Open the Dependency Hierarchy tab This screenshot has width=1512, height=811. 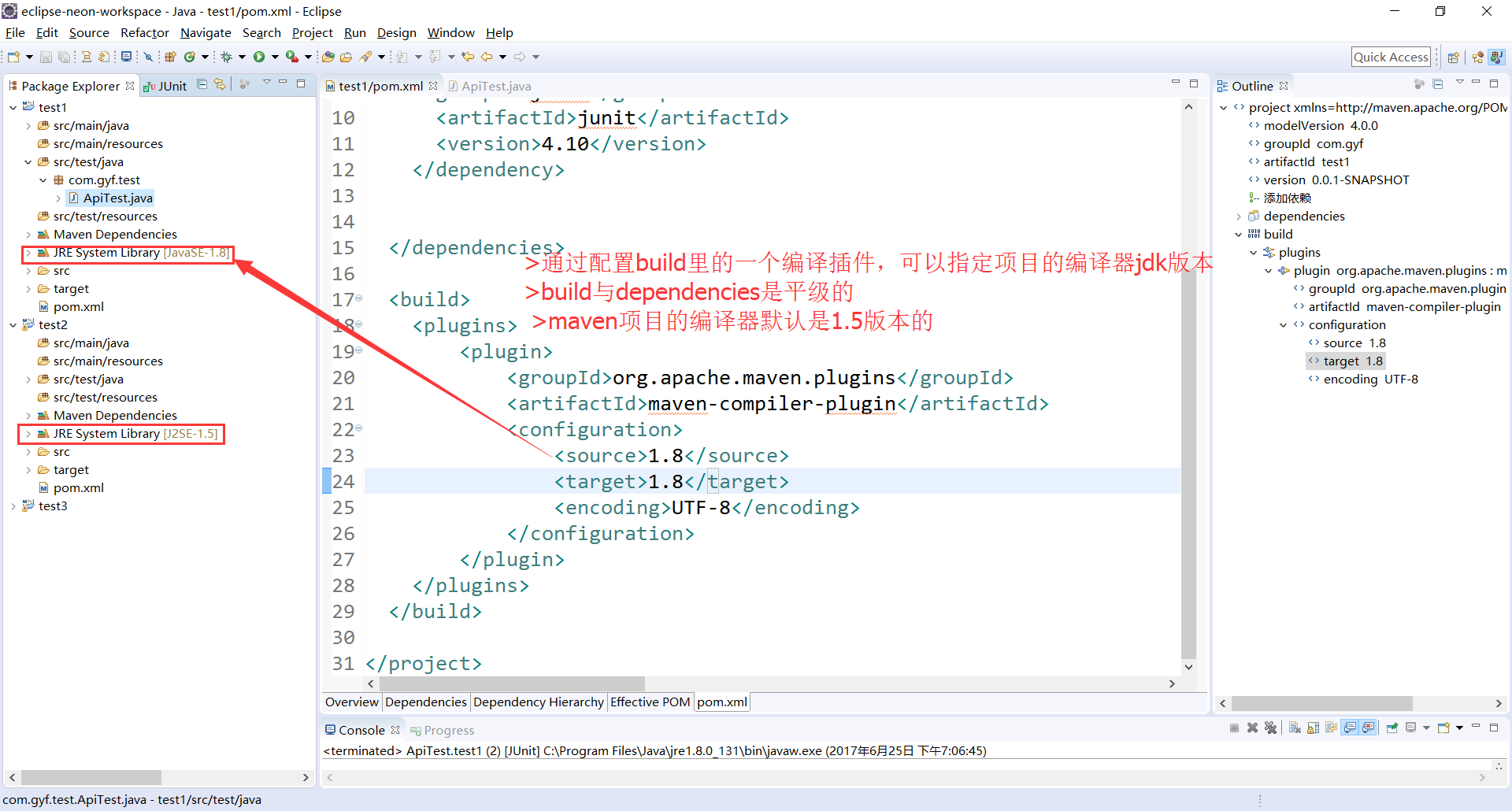click(x=539, y=702)
